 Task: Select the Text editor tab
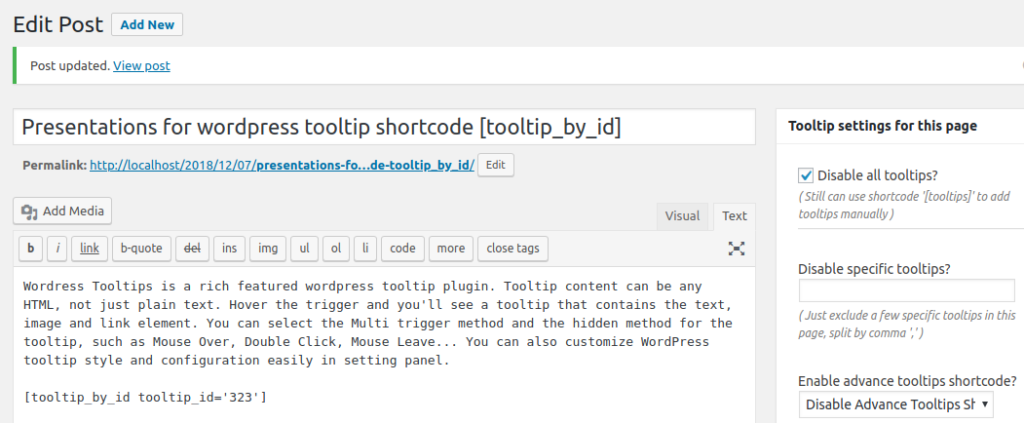click(x=734, y=216)
